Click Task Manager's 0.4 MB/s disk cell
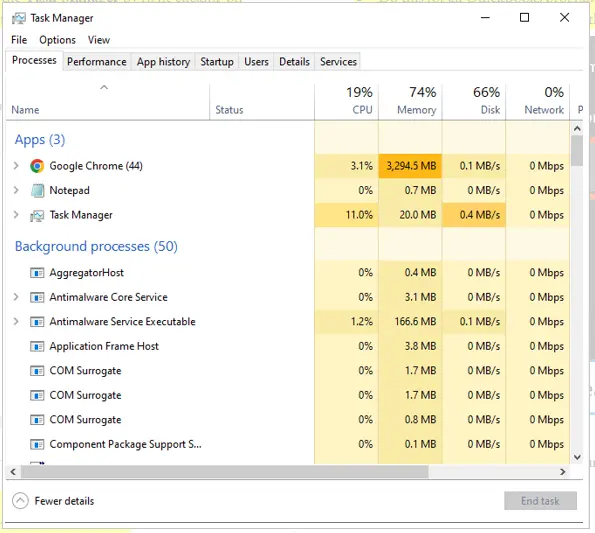 (474, 215)
